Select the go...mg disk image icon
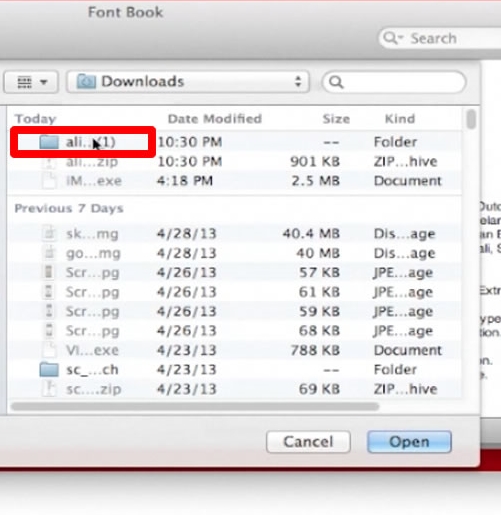 tap(49, 253)
